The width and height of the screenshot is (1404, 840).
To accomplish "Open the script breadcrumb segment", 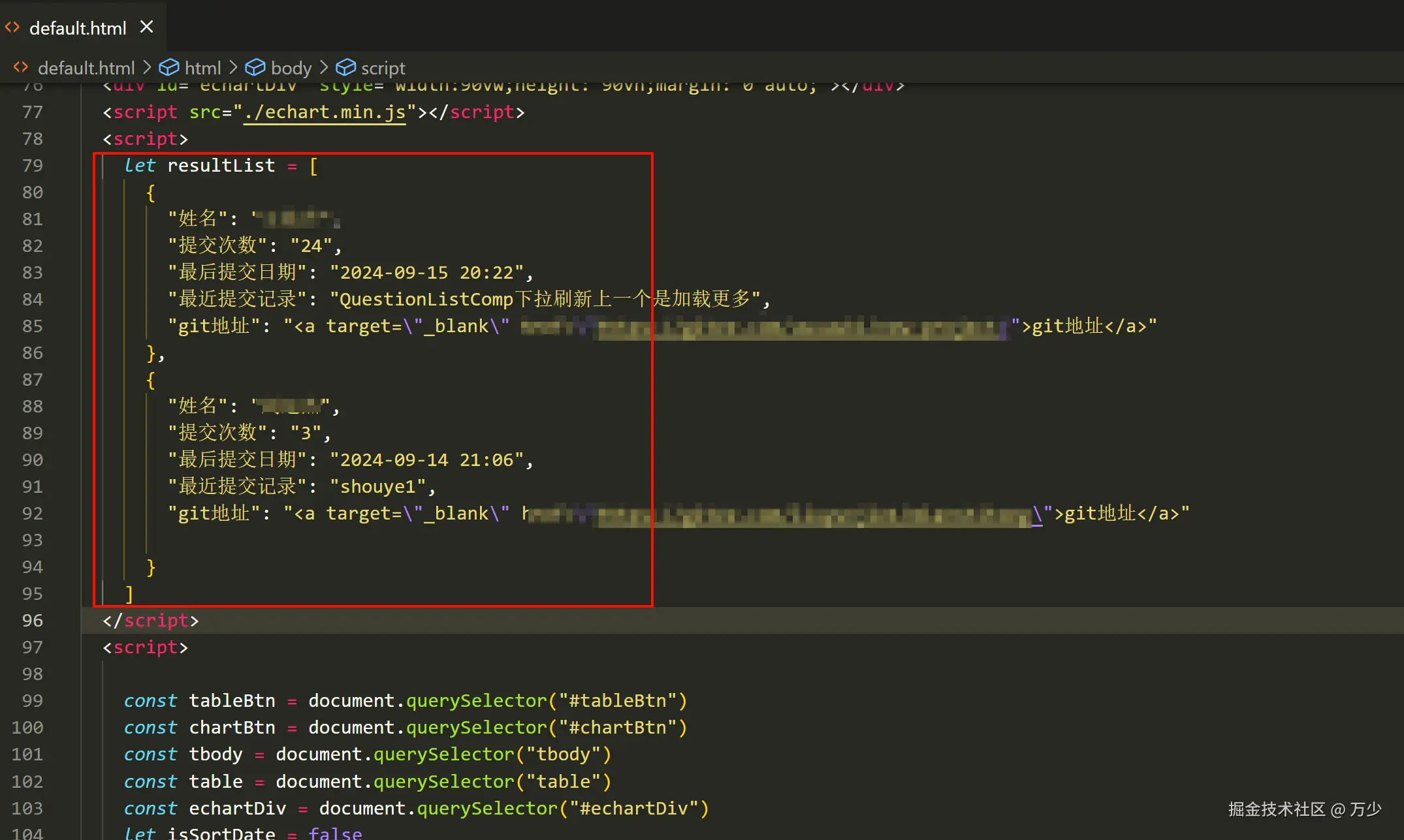I will coord(383,68).
